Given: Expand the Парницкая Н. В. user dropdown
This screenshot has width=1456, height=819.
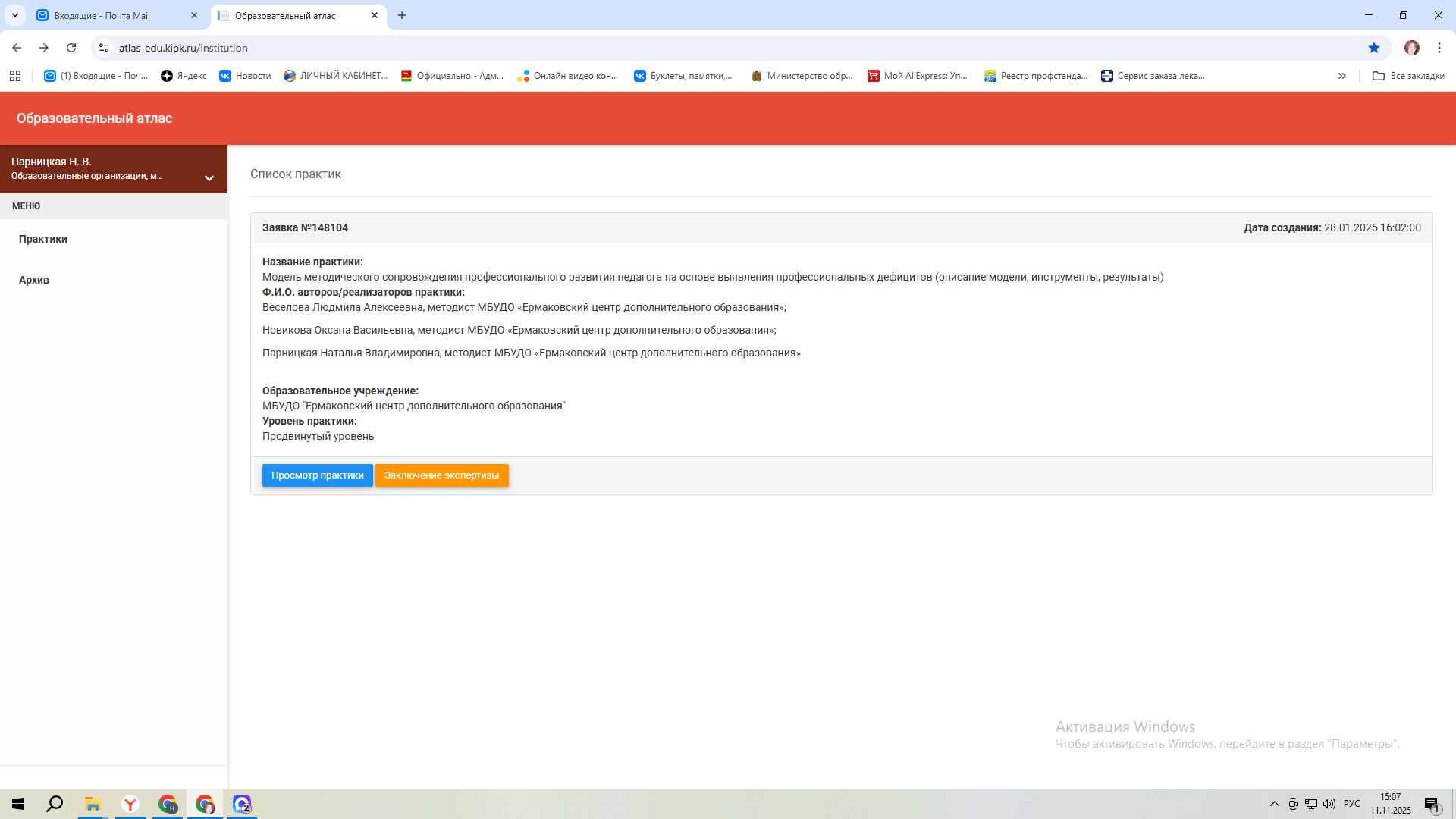Looking at the screenshot, I should tap(209, 178).
